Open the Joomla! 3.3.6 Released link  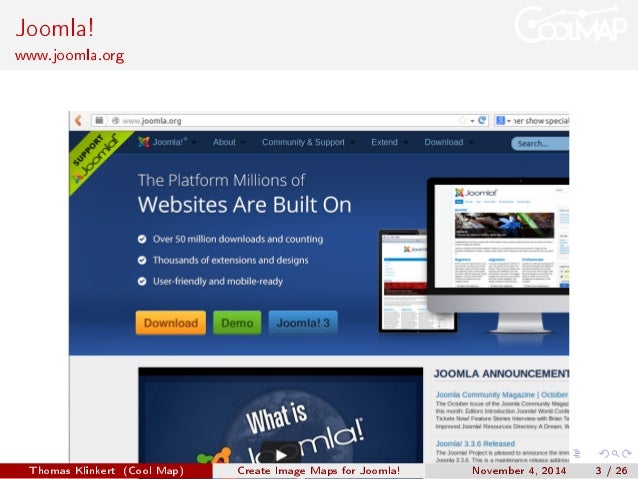click(475, 444)
